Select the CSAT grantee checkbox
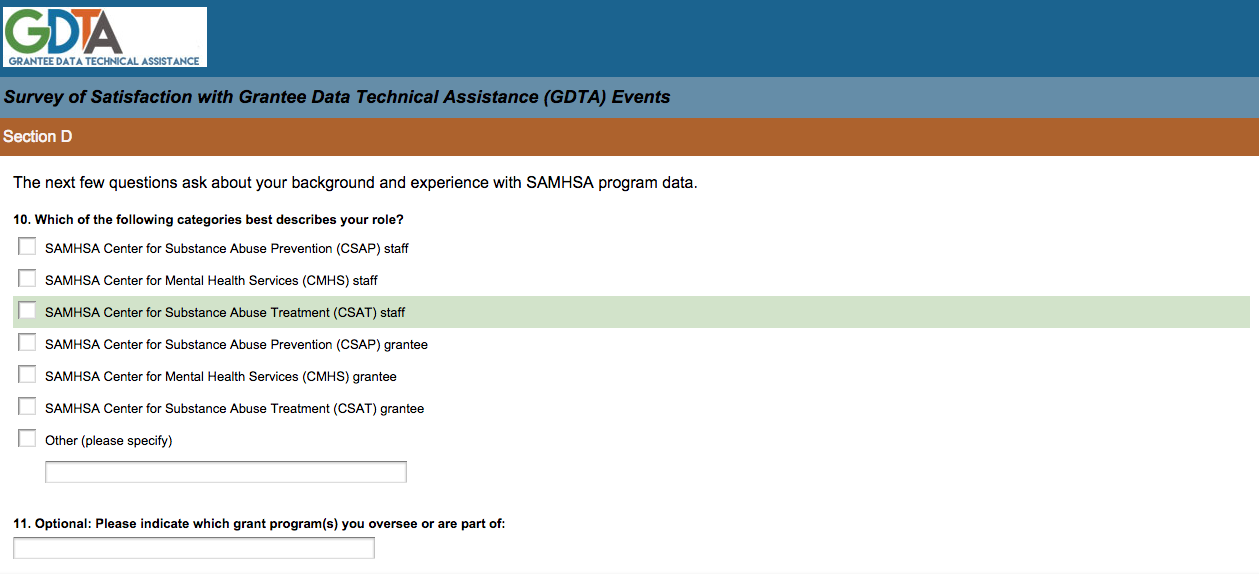 click(27, 406)
